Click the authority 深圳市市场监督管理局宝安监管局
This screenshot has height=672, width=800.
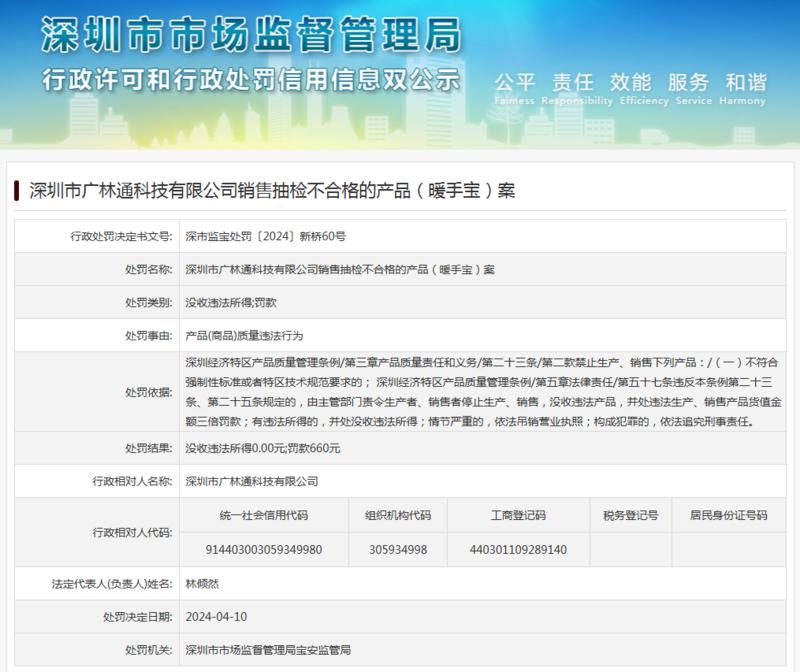(x=268, y=650)
